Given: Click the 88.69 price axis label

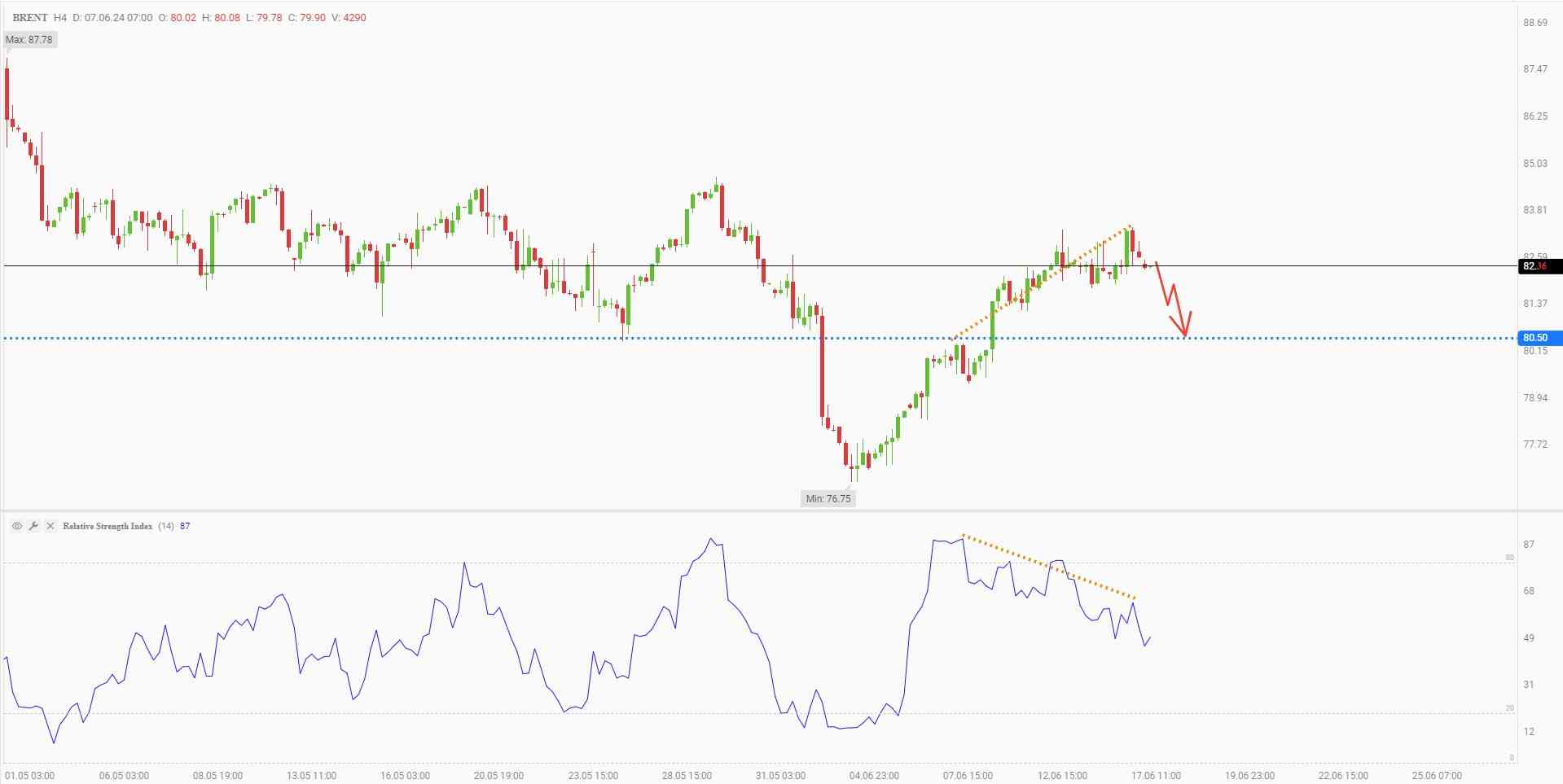Looking at the screenshot, I should [1535, 22].
